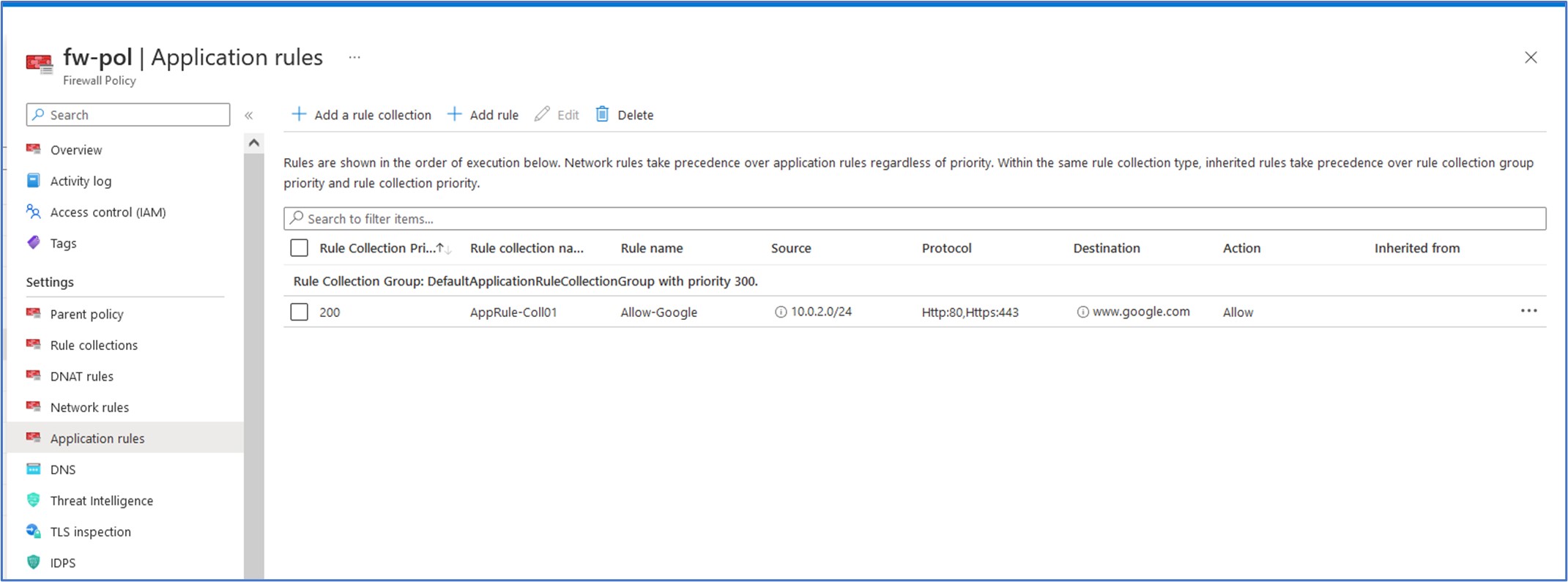This screenshot has height=582, width=1568.
Task: Check the select-all rules header checkbox
Action: (299, 248)
